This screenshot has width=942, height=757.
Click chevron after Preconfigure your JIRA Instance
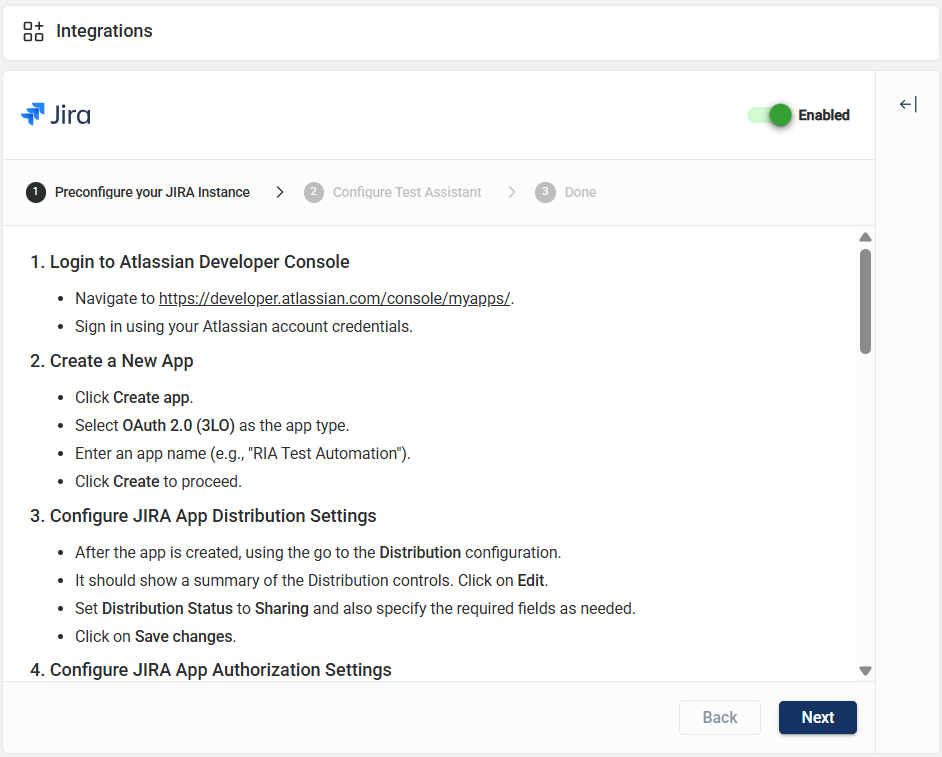tap(280, 192)
